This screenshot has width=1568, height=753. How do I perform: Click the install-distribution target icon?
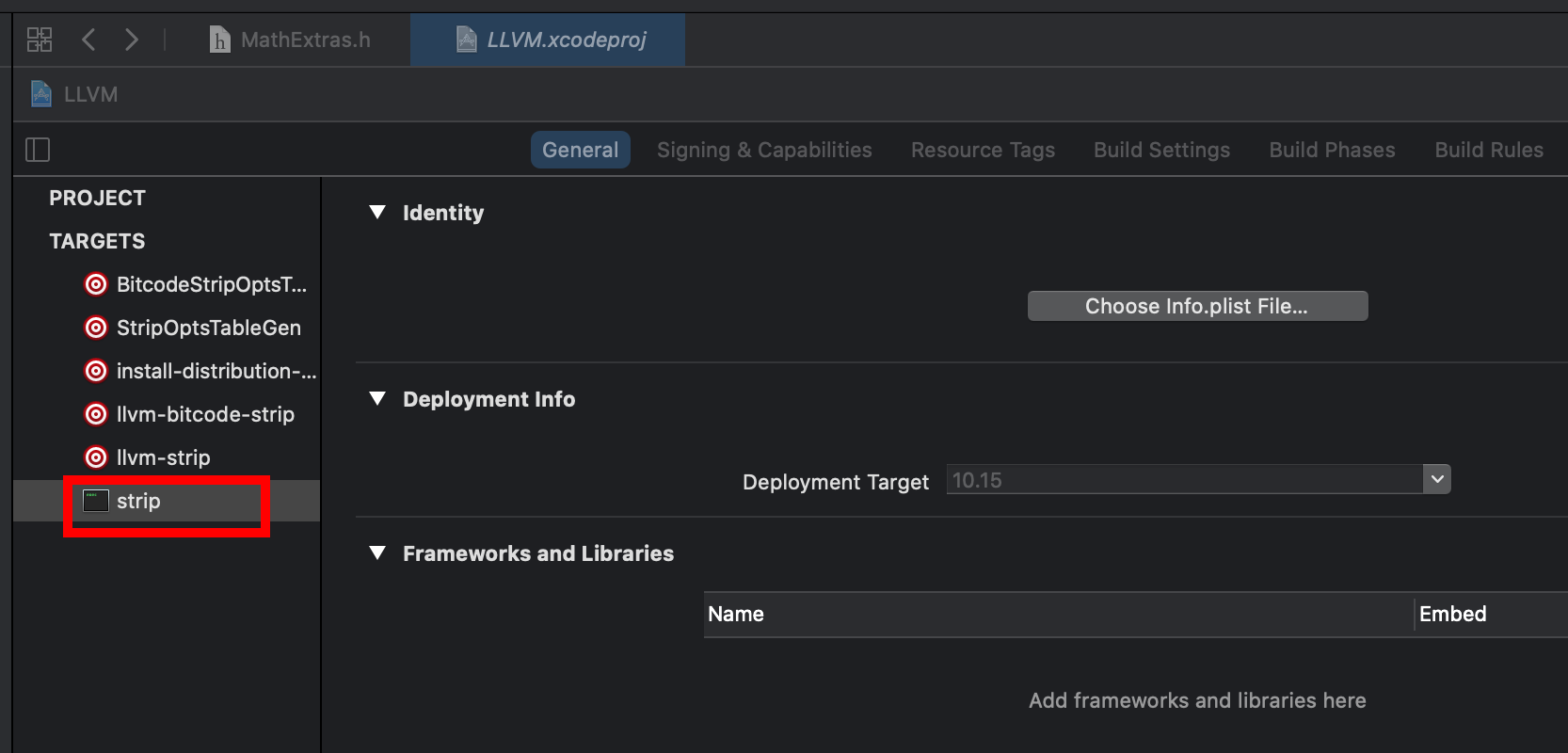click(96, 371)
